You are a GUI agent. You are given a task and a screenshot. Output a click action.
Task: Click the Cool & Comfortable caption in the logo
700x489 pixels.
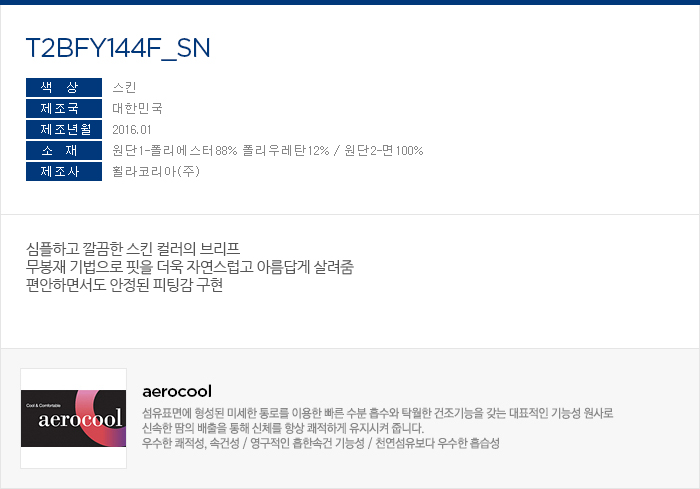[43, 405]
